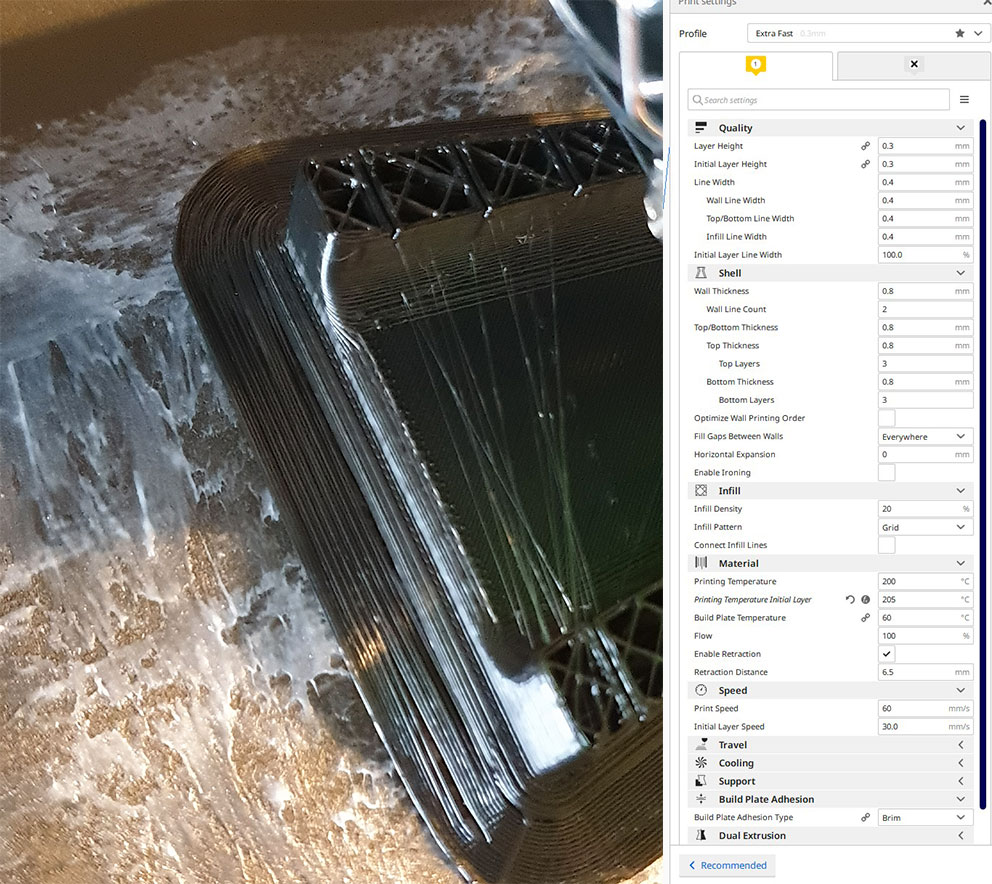Open the settings visibility hamburger menu

[x=964, y=100]
